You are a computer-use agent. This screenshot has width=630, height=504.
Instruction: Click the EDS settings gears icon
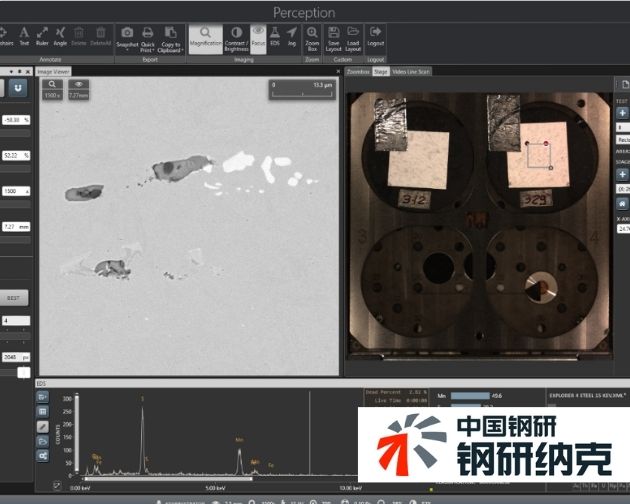(43, 456)
